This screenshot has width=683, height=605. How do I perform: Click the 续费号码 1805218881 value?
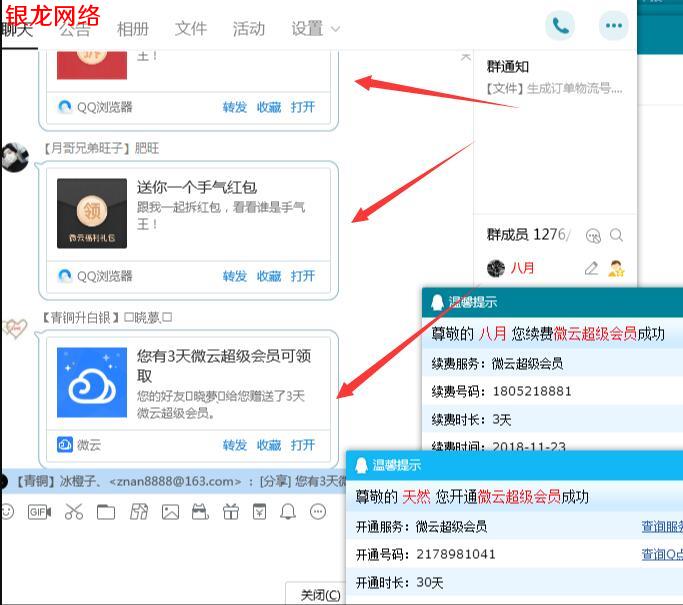[532, 392]
